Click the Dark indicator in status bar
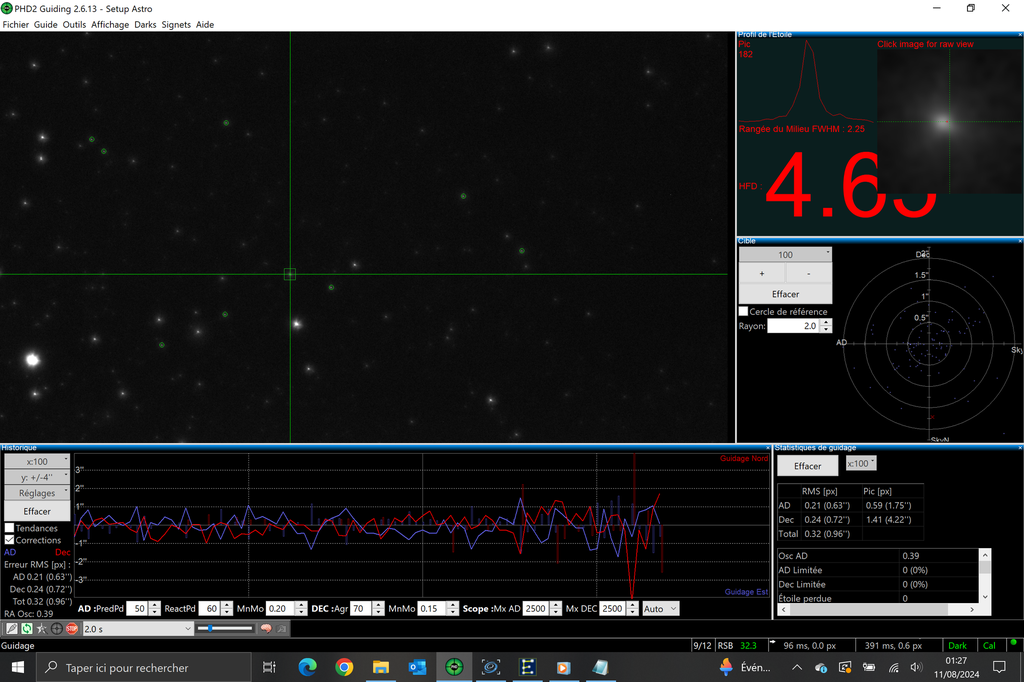The width and height of the screenshot is (1024, 682). pos(957,645)
